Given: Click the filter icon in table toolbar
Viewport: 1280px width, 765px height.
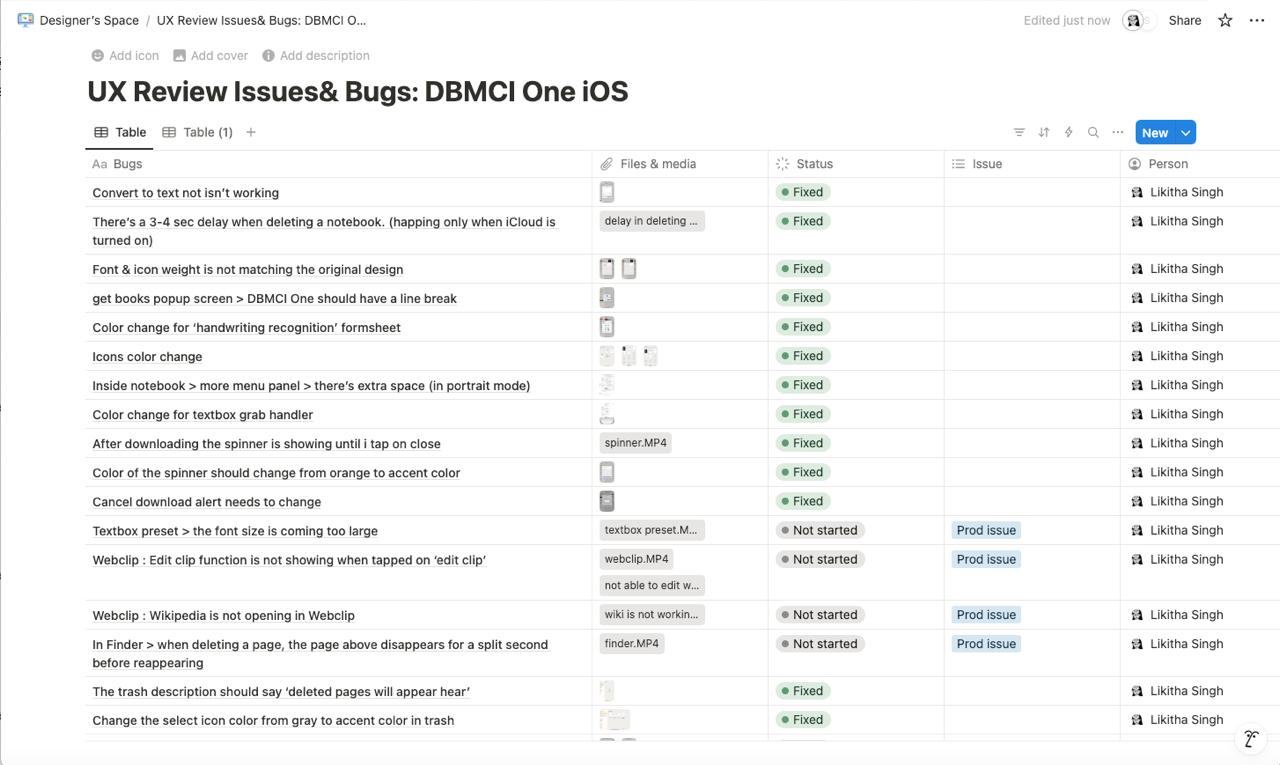Looking at the screenshot, I should (x=1019, y=132).
